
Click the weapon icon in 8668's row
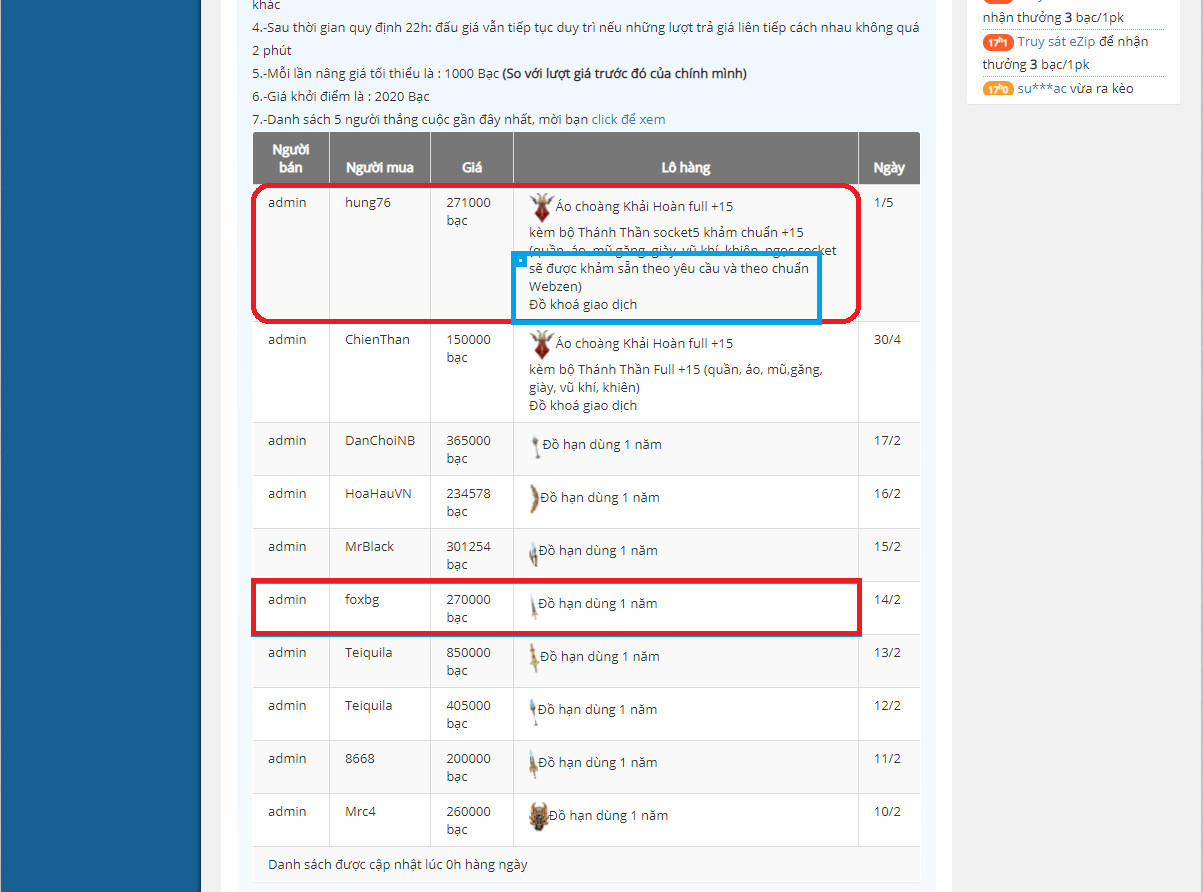[534, 763]
